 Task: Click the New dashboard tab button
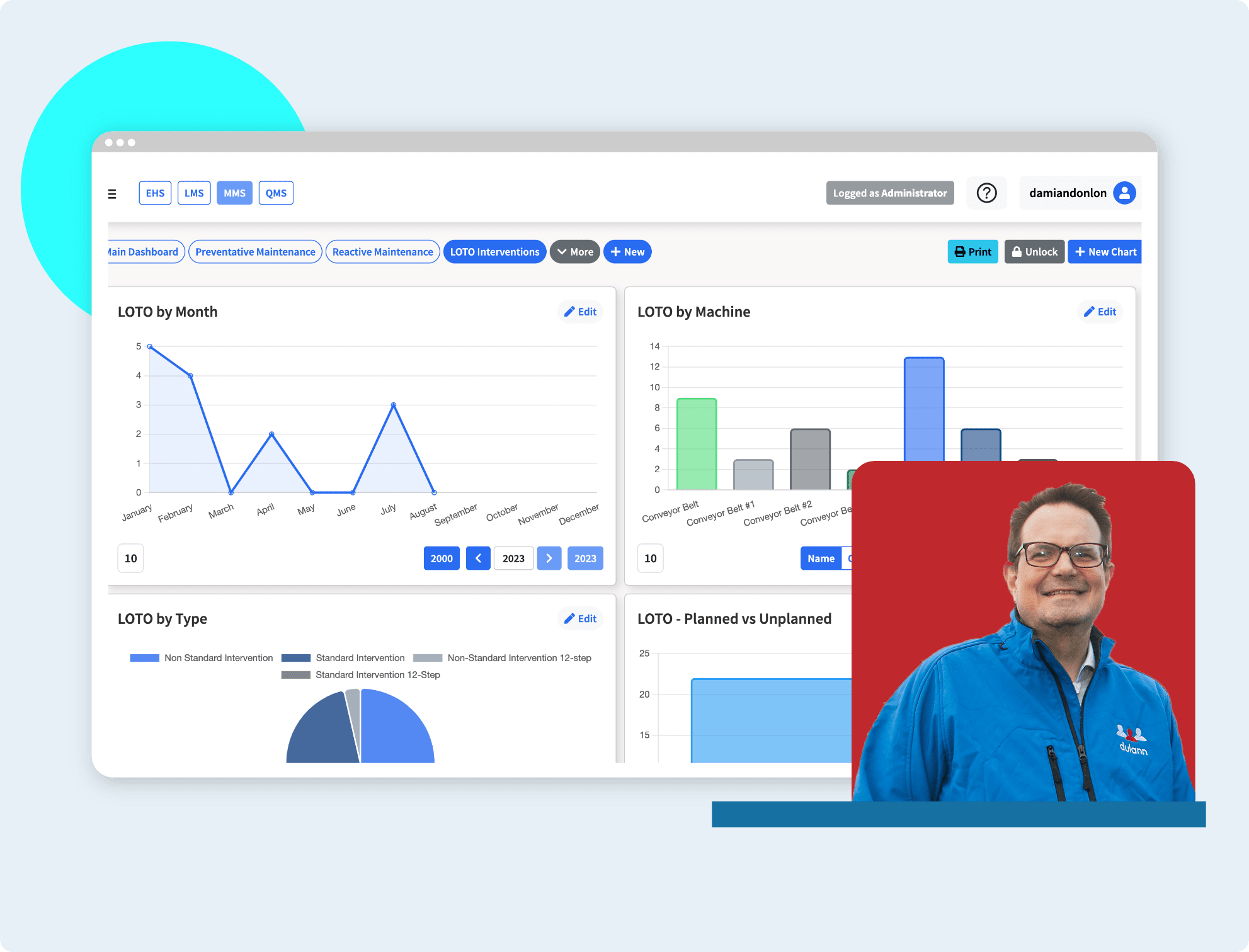tap(627, 251)
